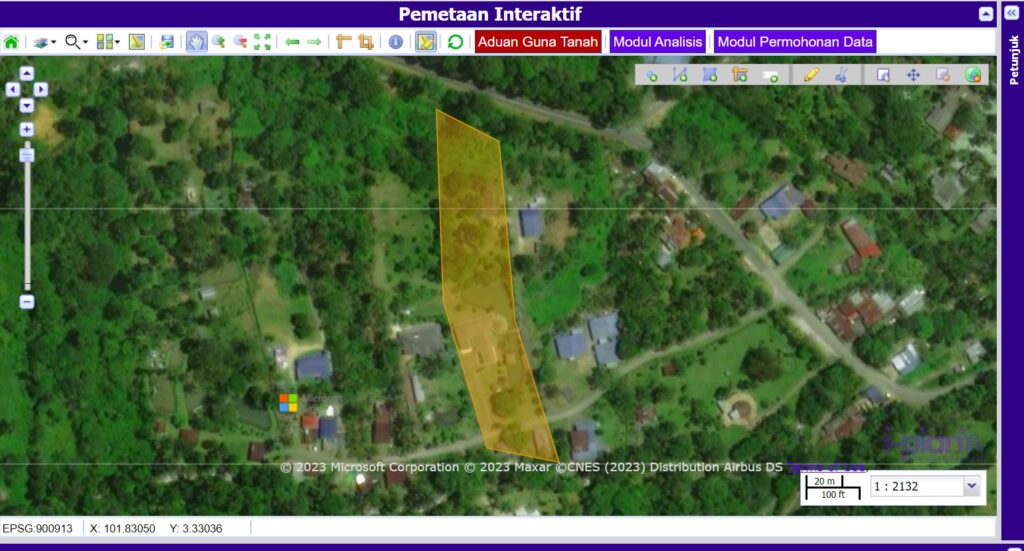The width and height of the screenshot is (1024, 551).
Task: Click the green Home icon
Action: pos(11,42)
